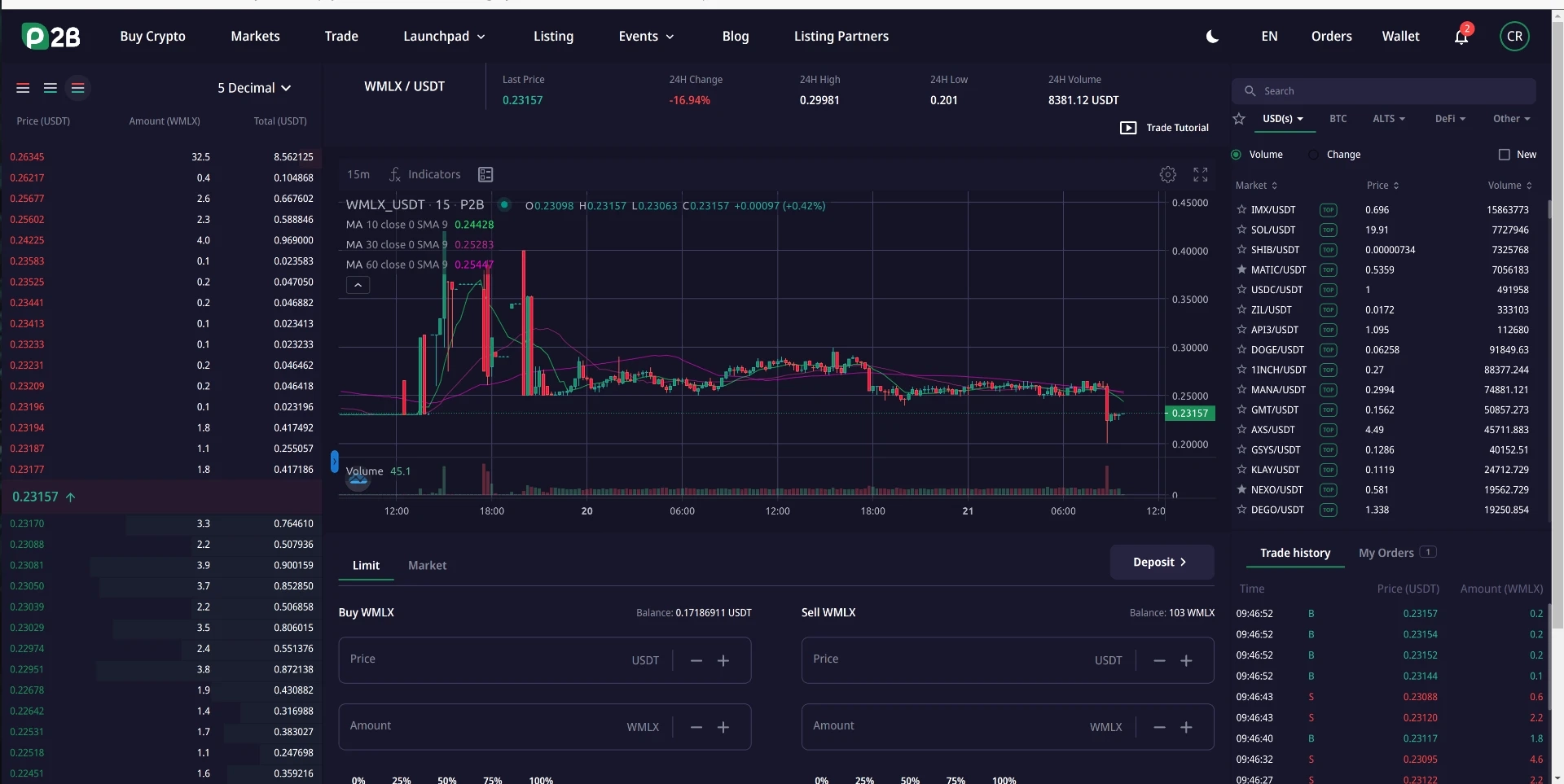Click the blue side panel collapse handle
This screenshot has width=1564, height=784.
(334, 462)
